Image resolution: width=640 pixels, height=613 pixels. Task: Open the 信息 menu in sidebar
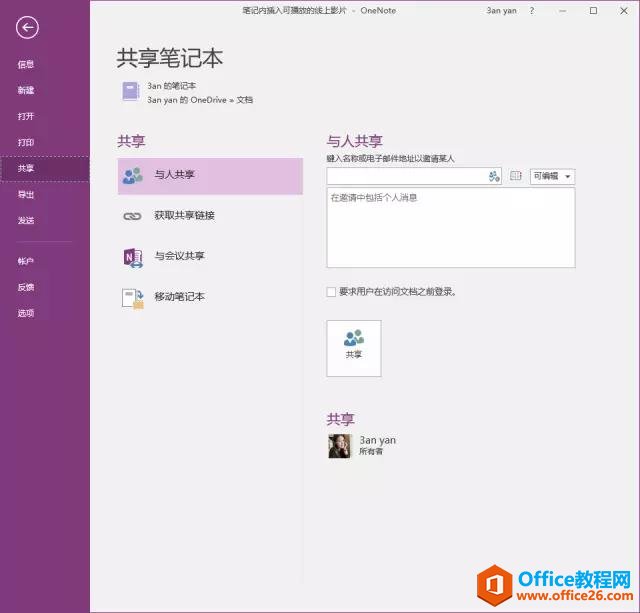coord(26,65)
